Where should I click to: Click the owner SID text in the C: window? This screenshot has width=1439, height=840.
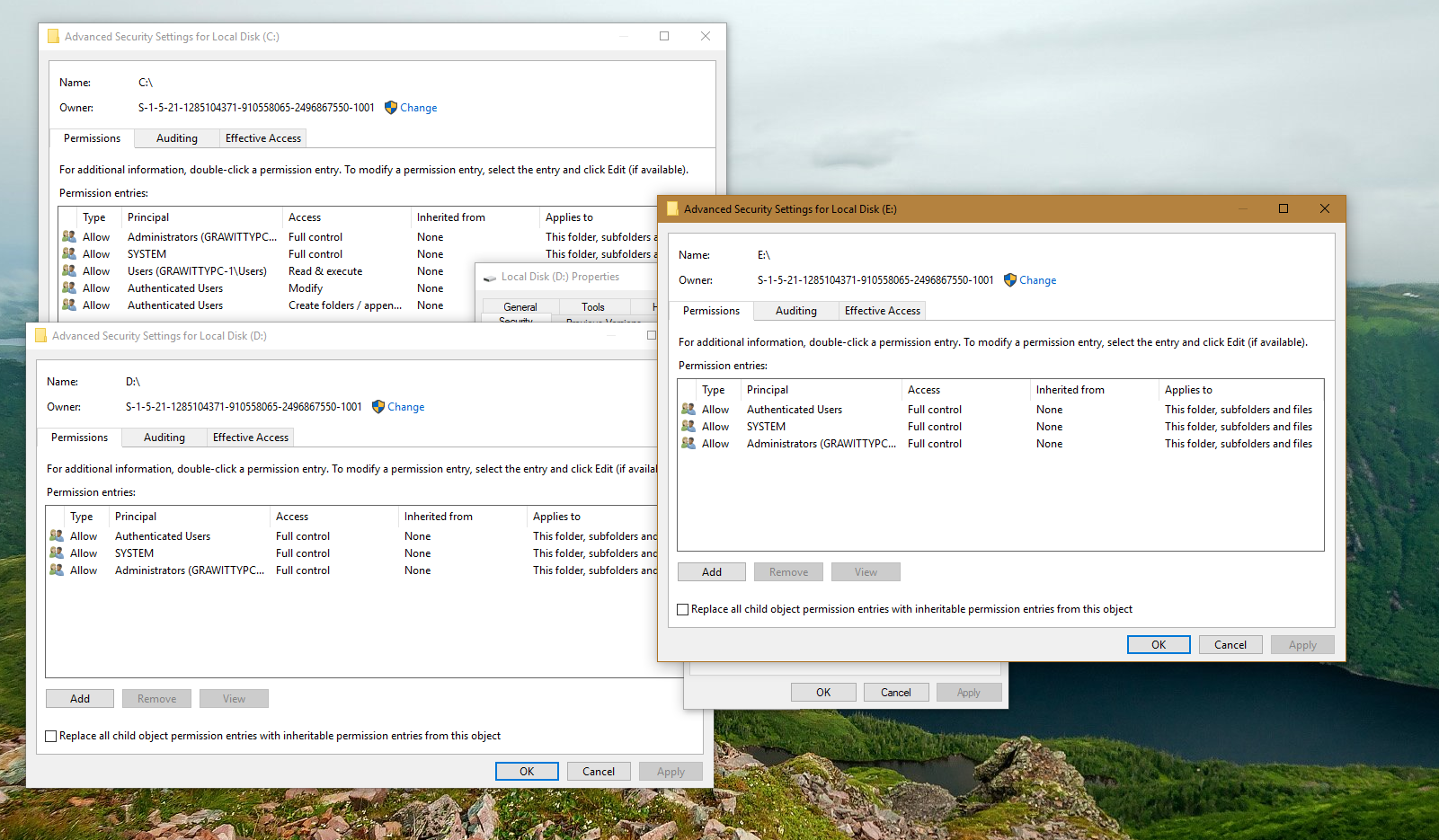point(256,108)
